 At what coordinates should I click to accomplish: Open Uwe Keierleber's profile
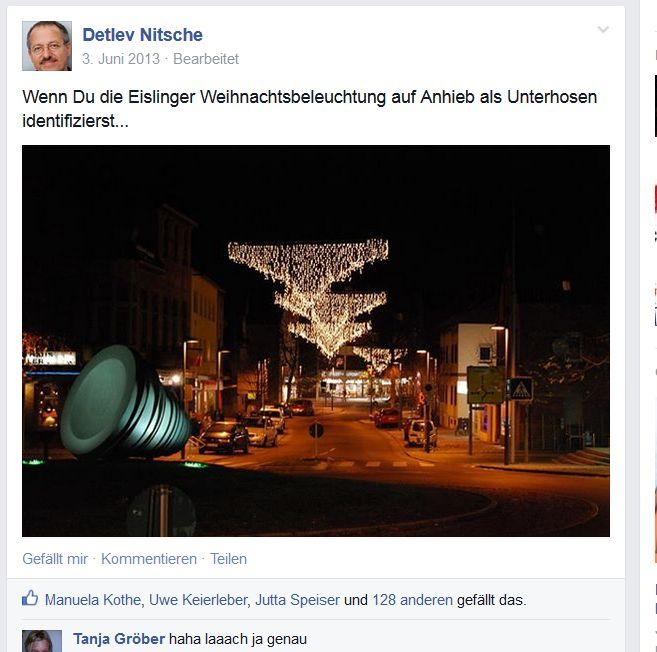coord(198,600)
